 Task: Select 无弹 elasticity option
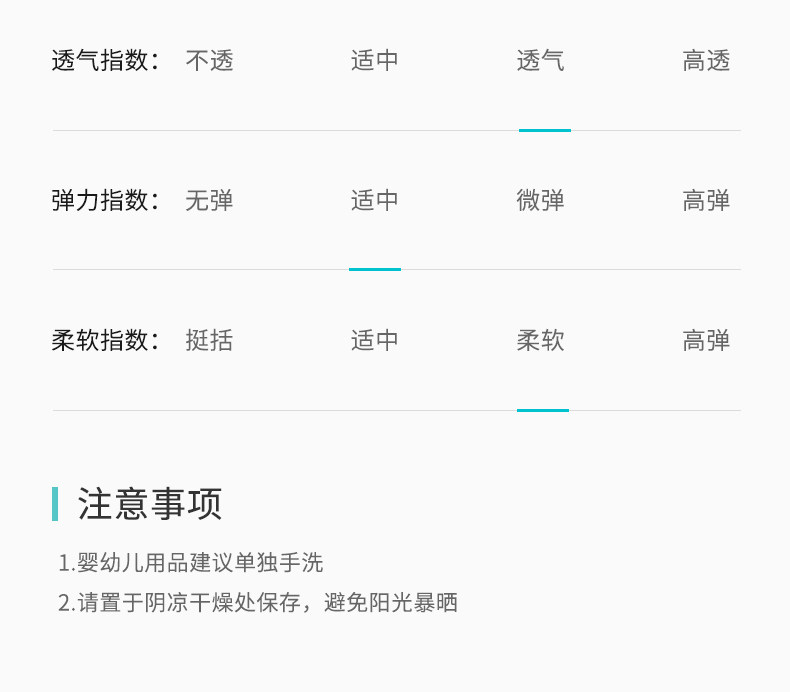click(209, 201)
